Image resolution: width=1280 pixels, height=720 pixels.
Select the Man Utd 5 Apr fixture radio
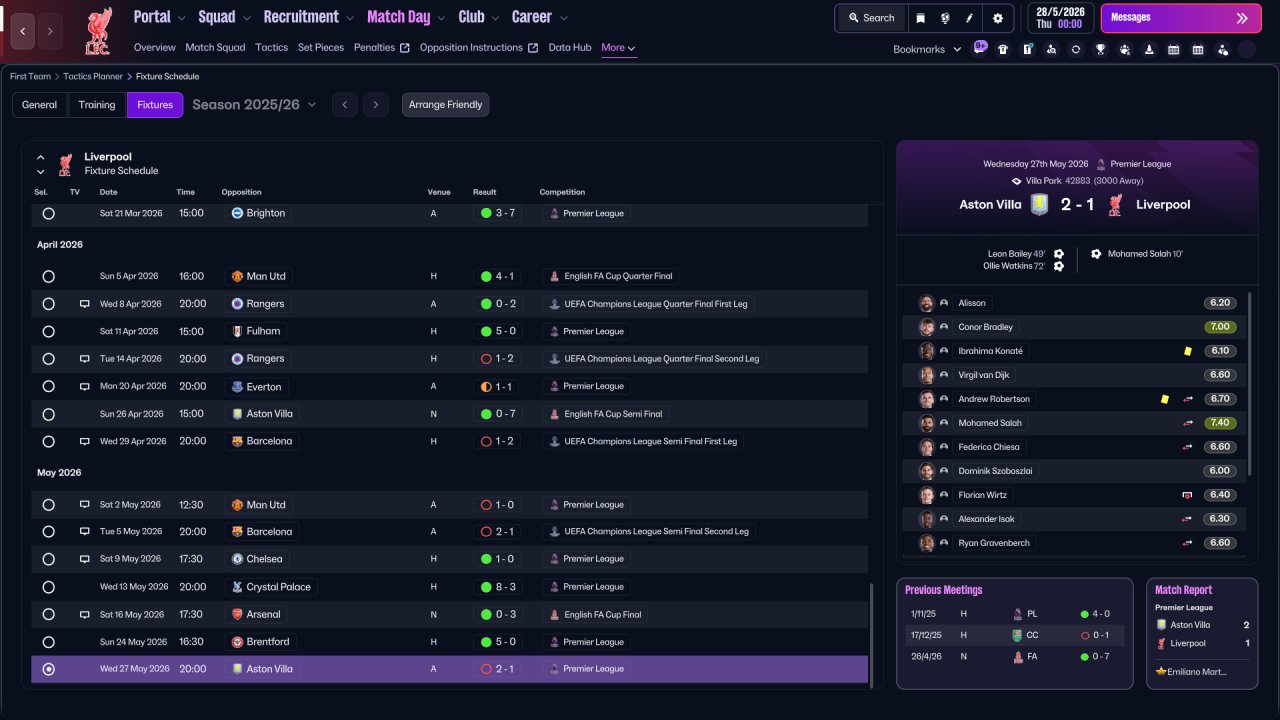[x=48, y=276]
